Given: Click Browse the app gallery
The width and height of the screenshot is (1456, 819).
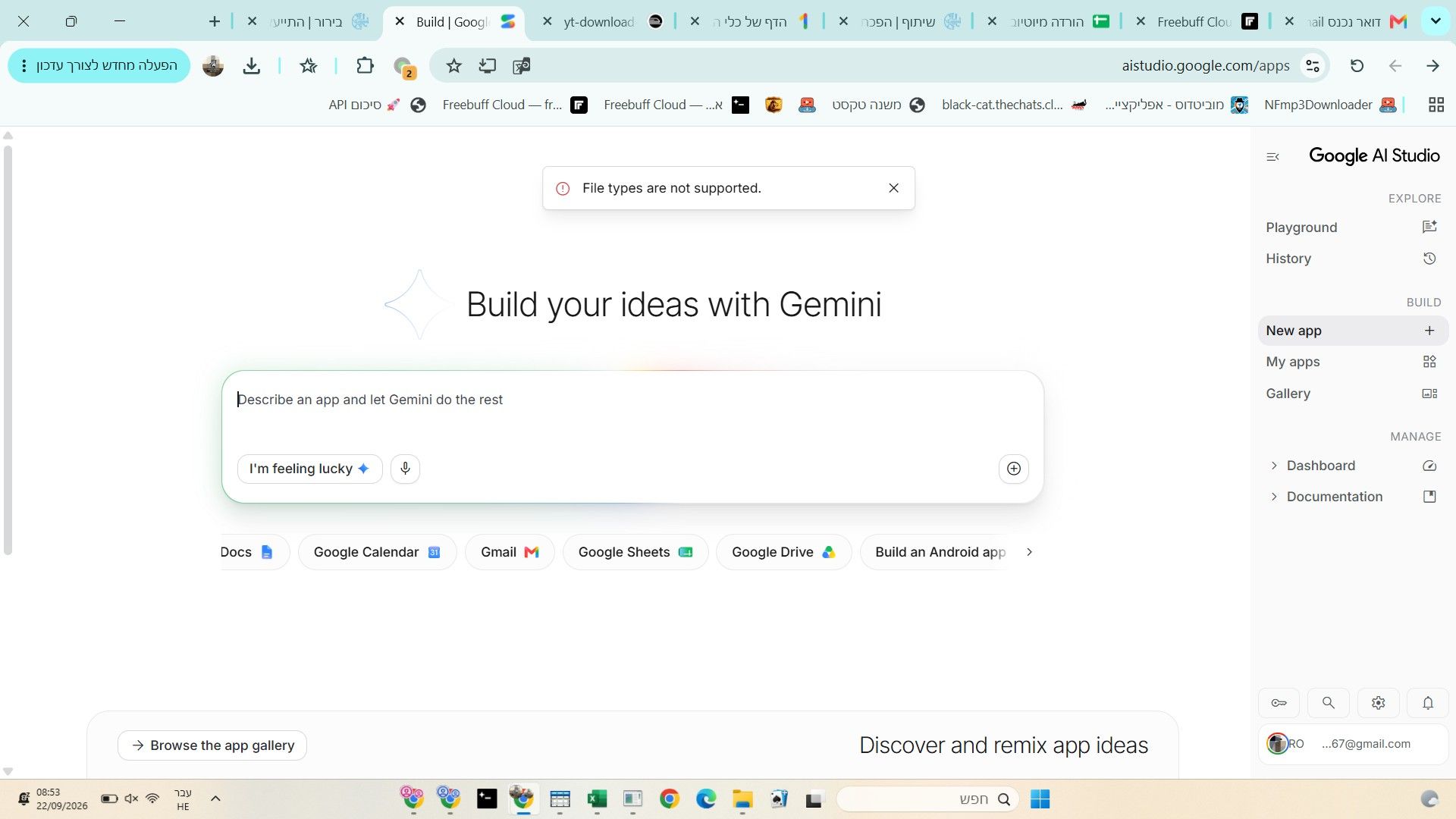Looking at the screenshot, I should point(212,745).
